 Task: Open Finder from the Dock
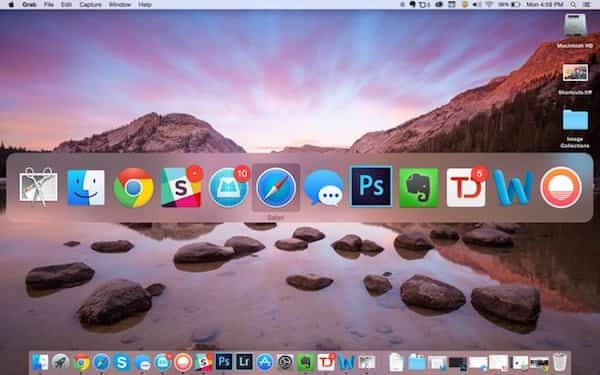point(40,362)
